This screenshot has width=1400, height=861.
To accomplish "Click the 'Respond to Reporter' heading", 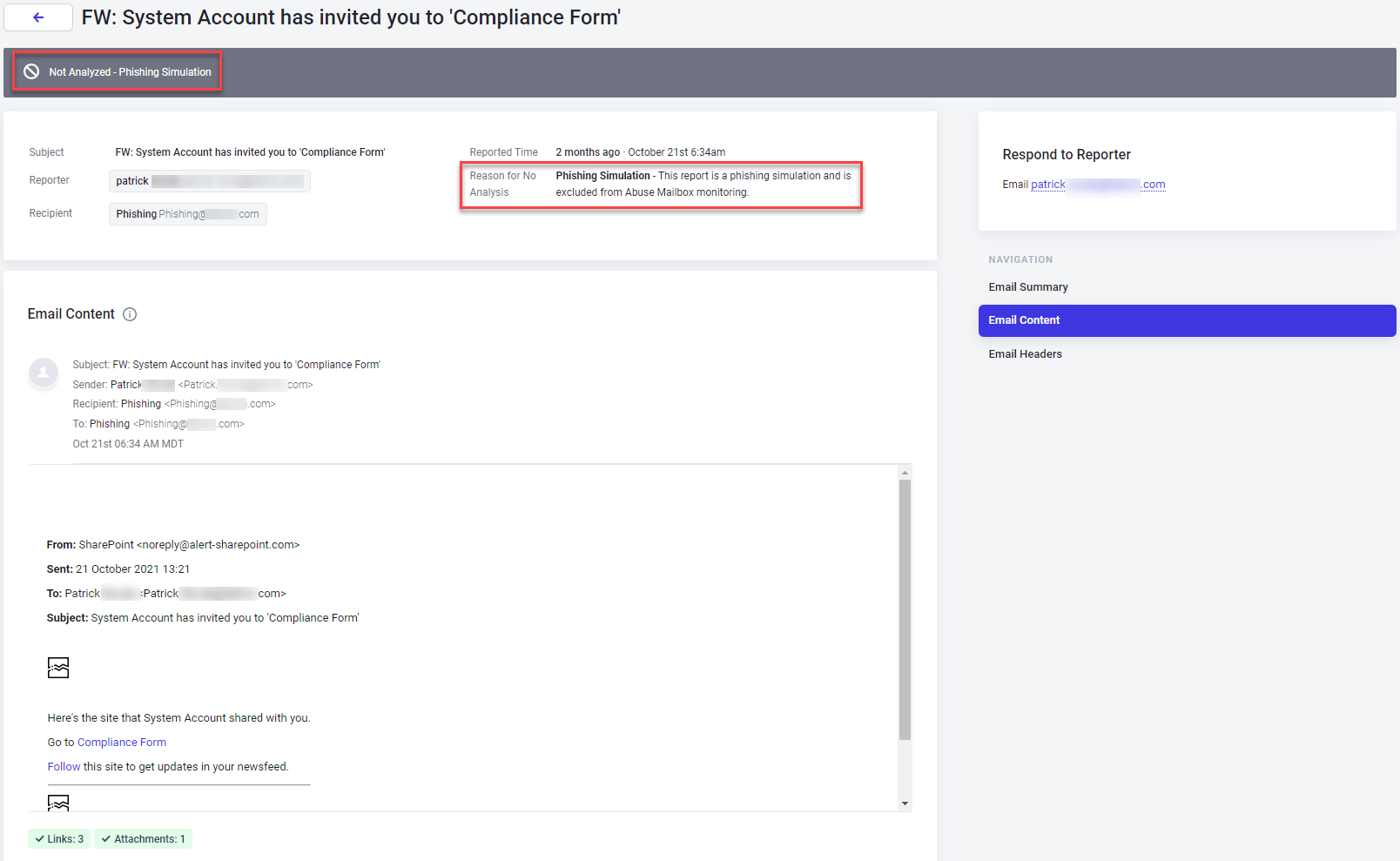I will tap(1067, 155).
